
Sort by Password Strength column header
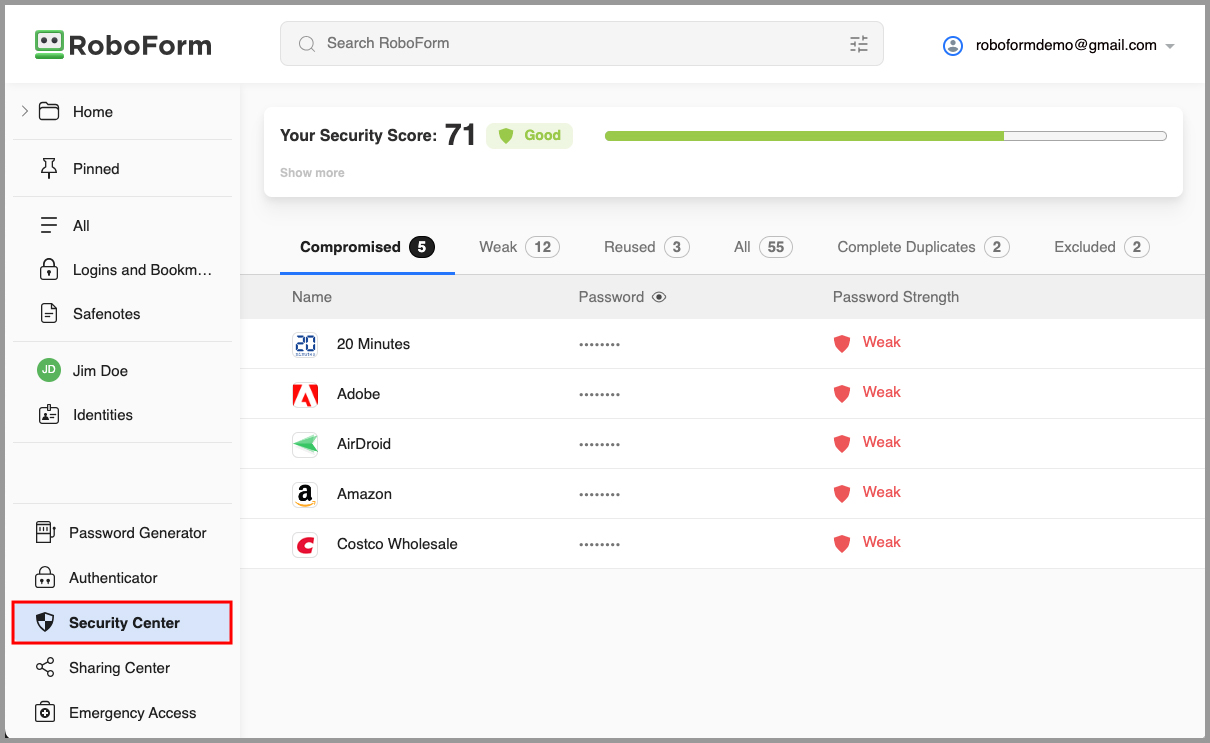click(896, 297)
